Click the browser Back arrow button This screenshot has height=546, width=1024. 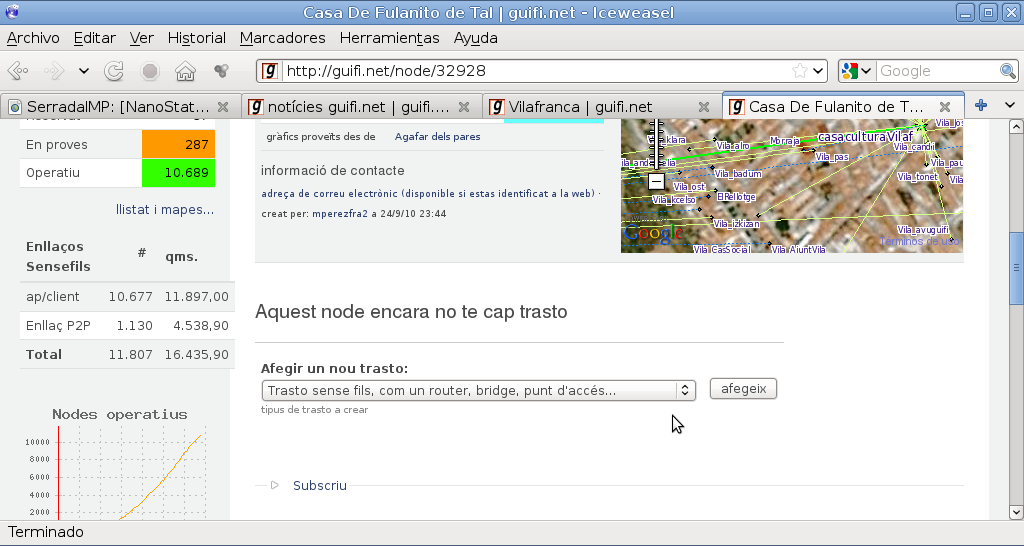coord(19,71)
